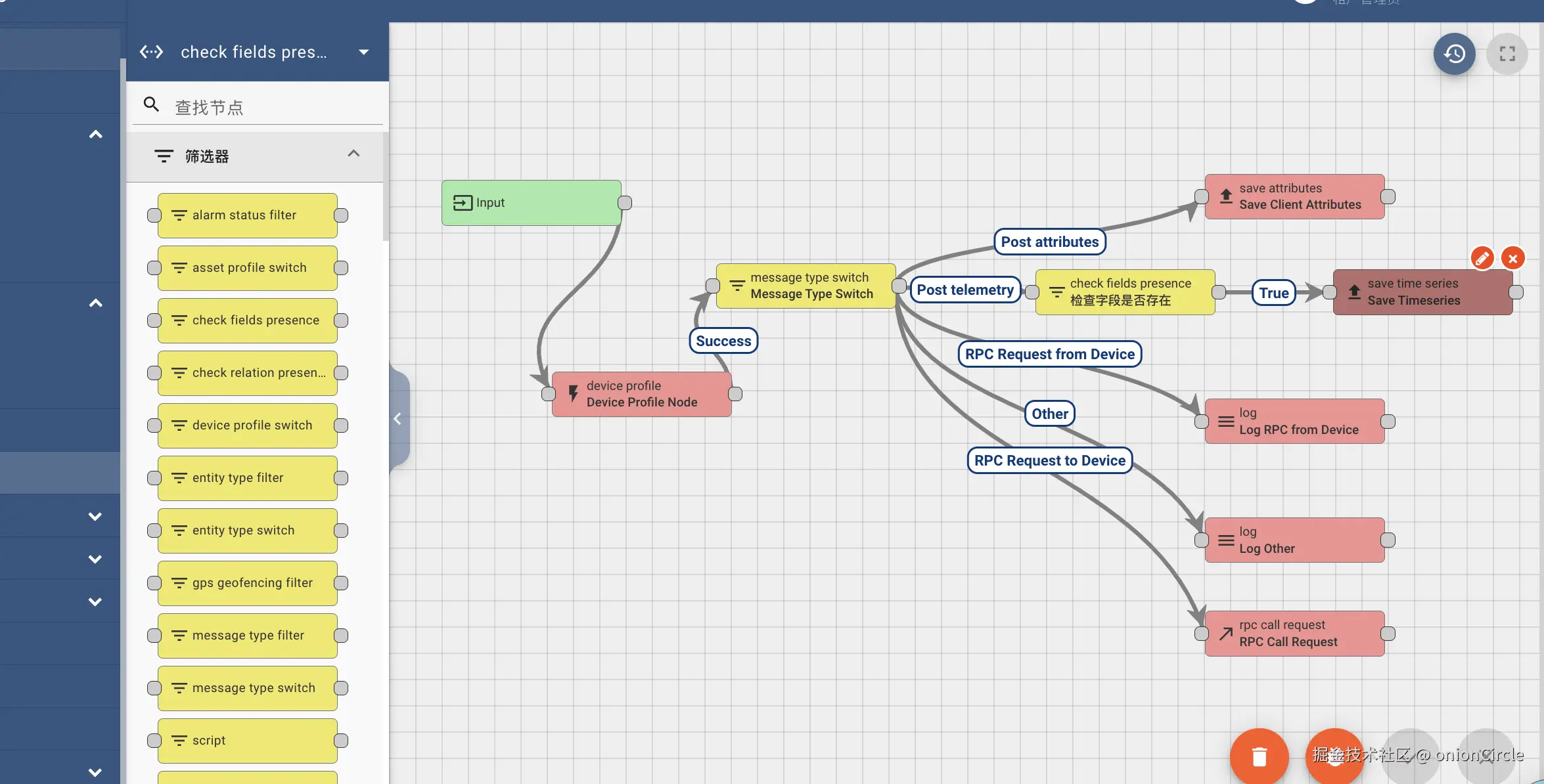Open the check fields presence dropdown
Viewport: 1544px width, 784px height.
click(363, 52)
